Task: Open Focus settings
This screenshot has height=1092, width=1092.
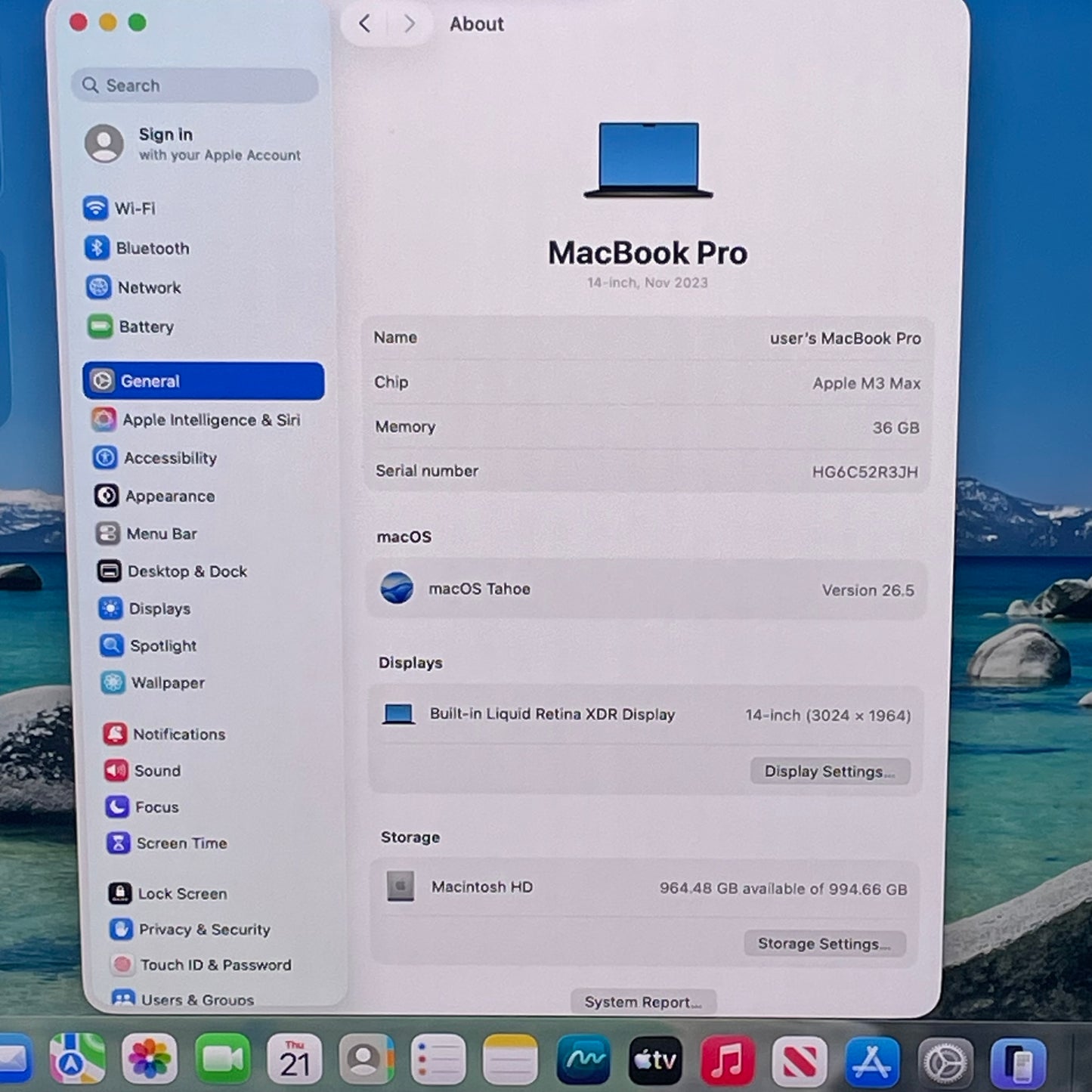Action: [x=143, y=806]
